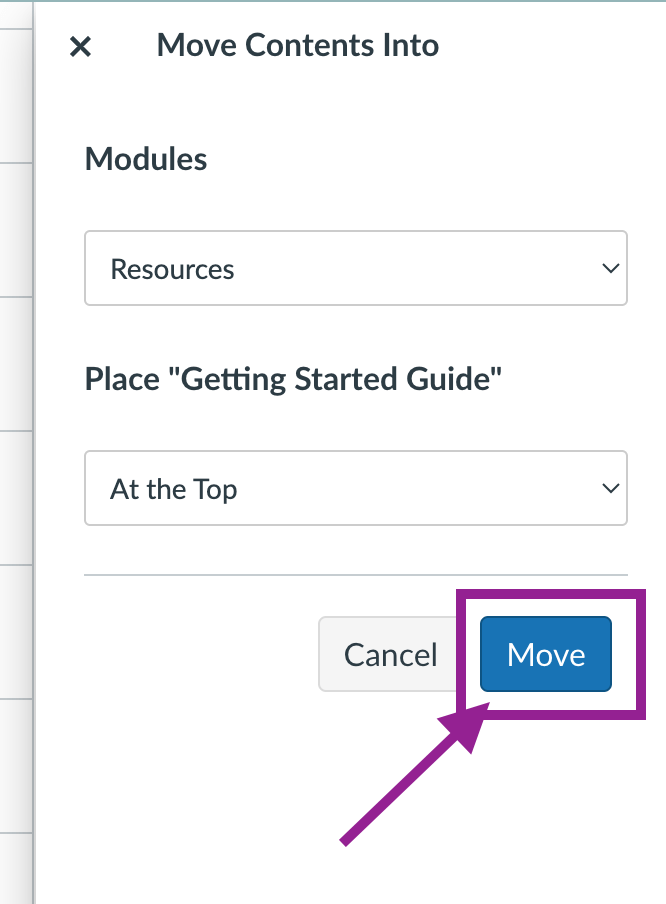Confirm with the blue Move button
The width and height of the screenshot is (666, 904).
point(545,654)
